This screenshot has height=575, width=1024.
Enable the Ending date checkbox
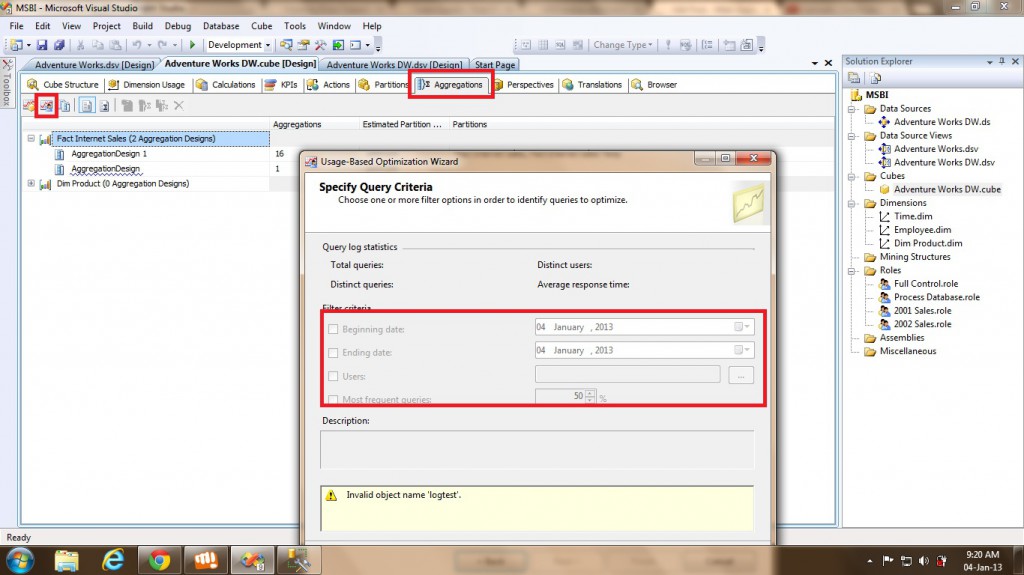(333, 352)
